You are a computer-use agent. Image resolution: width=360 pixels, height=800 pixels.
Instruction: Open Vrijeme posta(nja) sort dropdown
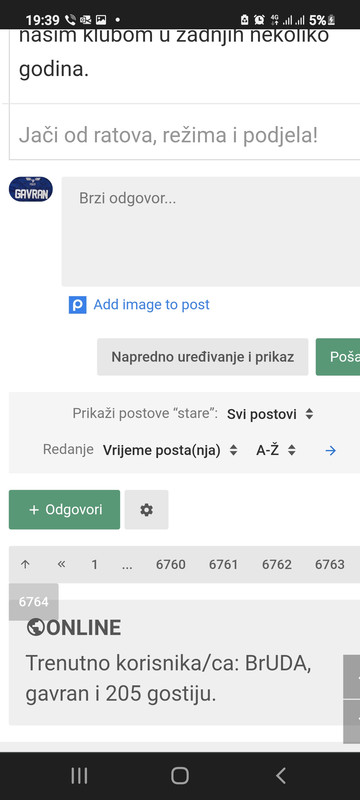(x=170, y=451)
